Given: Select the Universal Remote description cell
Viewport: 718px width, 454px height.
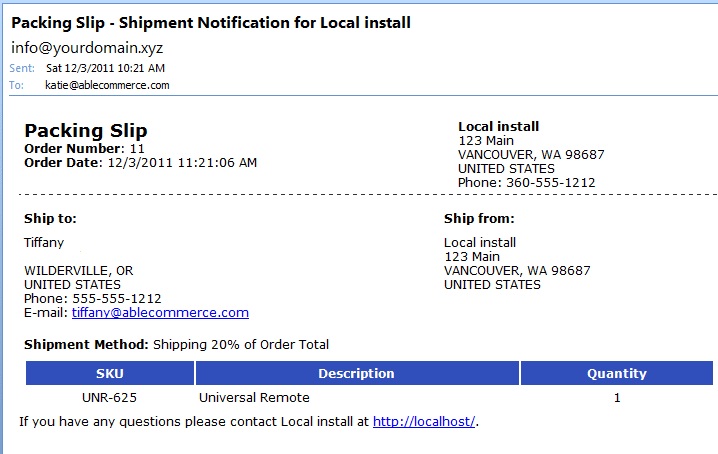Looking at the screenshot, I should [x=254, y=397].
